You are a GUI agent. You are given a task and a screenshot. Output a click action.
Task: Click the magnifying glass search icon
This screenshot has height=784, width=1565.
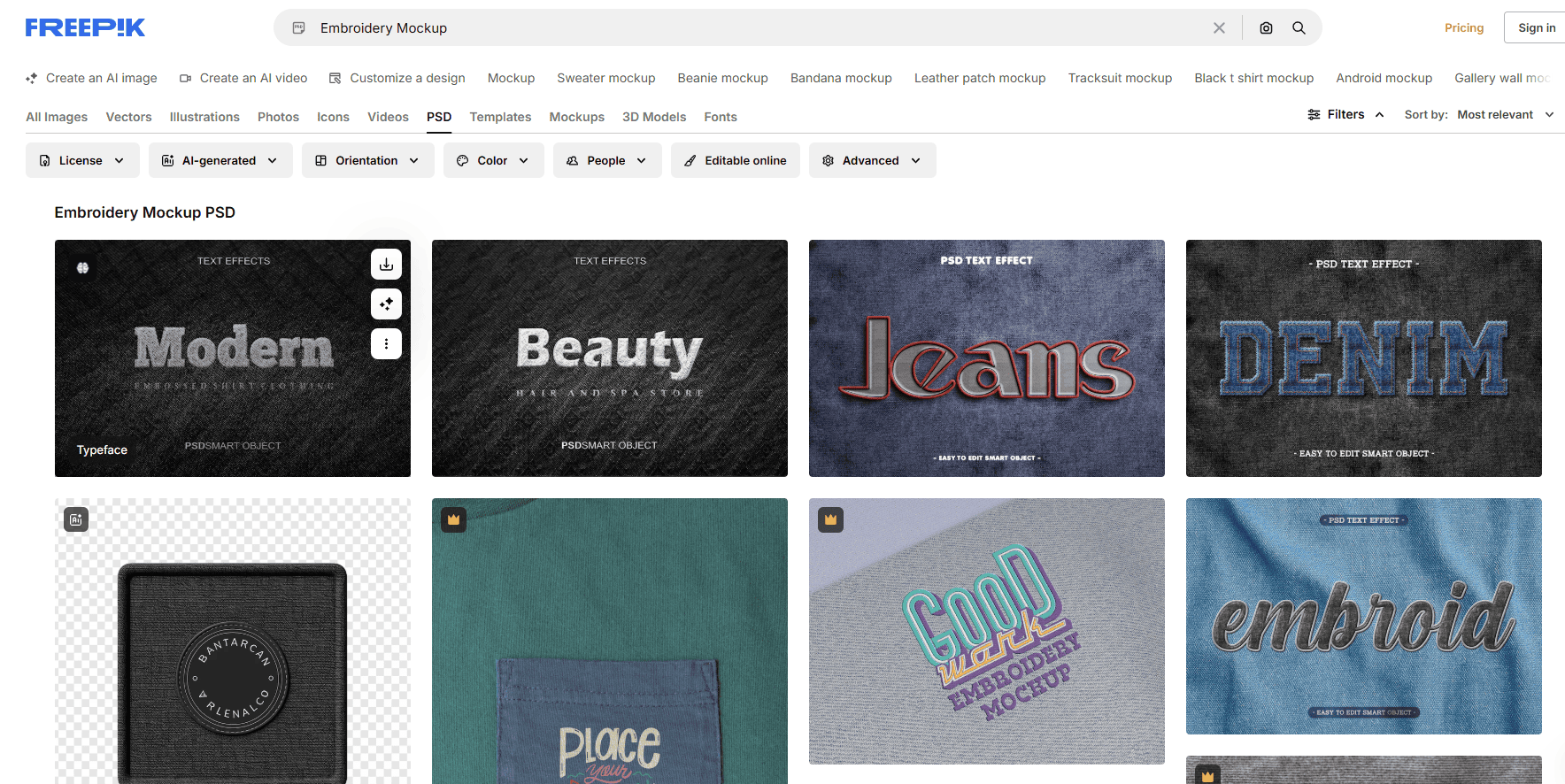1299,28
